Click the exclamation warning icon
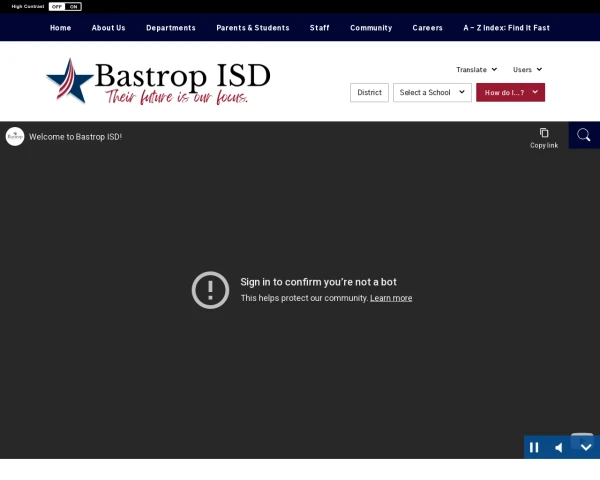Screen dimensions: 600x480 210,290
